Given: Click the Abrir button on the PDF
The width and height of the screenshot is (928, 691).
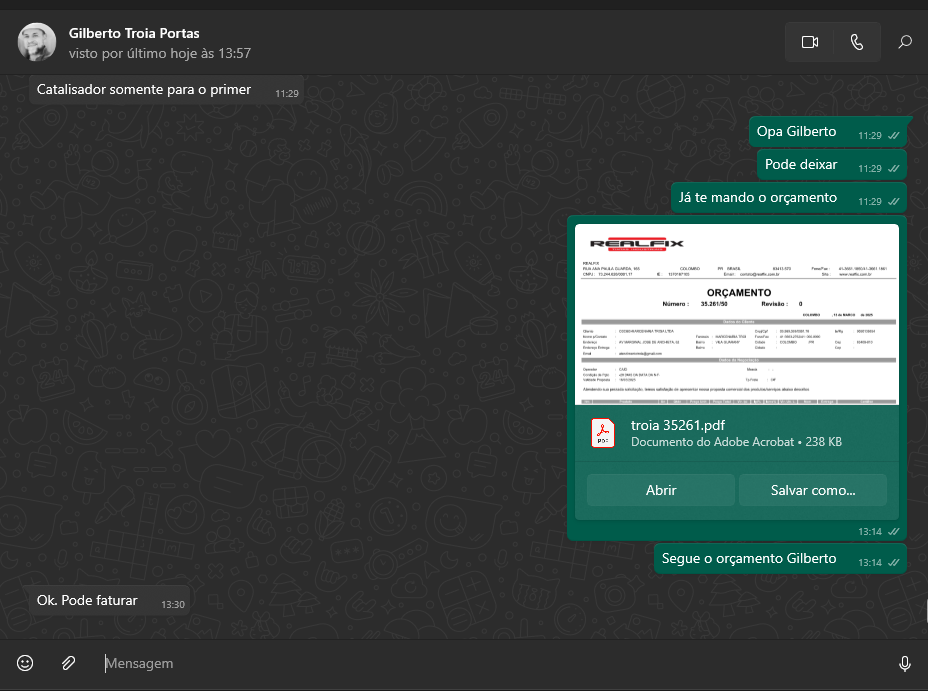Looking at the screenshot, I should (x=661, y=490).
